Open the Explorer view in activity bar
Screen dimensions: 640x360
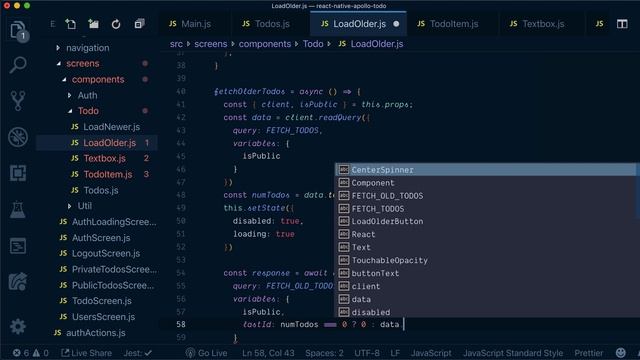pyautogui.click(x=18, y=30)
